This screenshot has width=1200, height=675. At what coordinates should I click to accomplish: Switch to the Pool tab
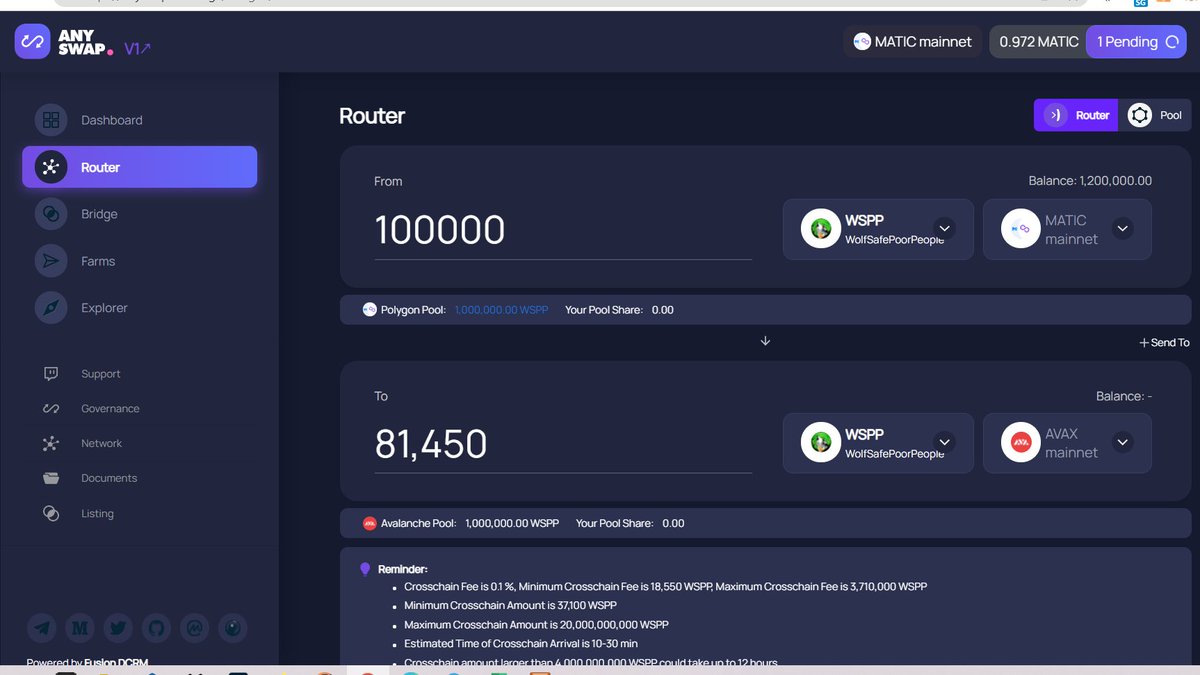(1156, 115)
